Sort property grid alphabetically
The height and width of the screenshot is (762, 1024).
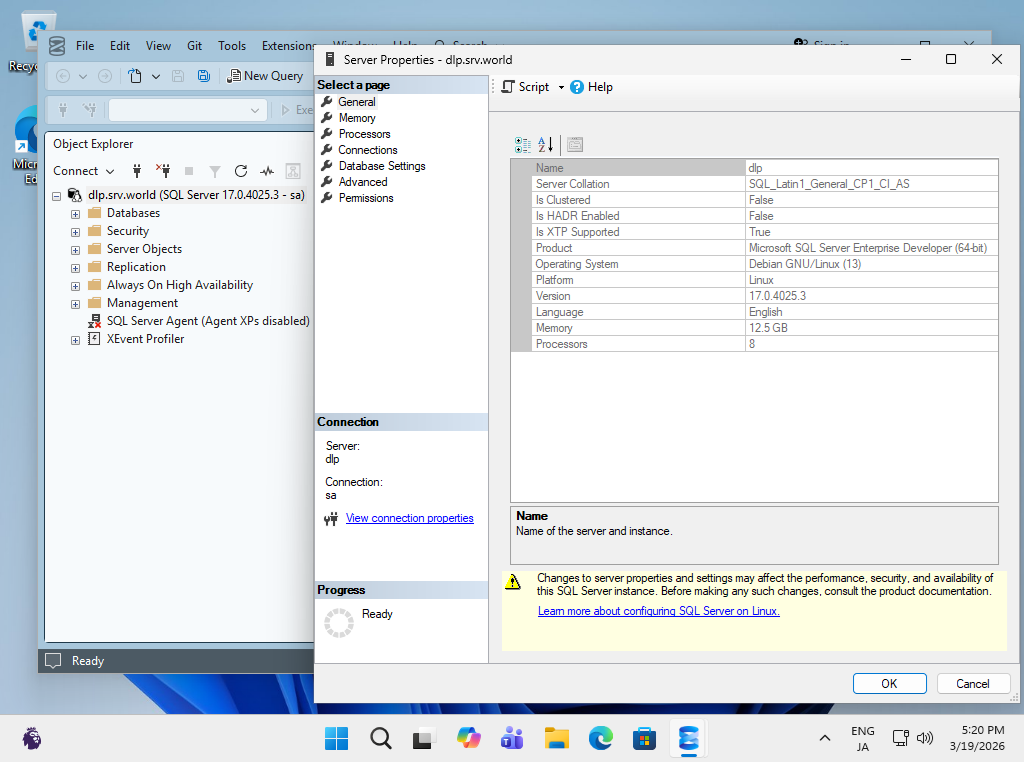(x=545, y=144)
